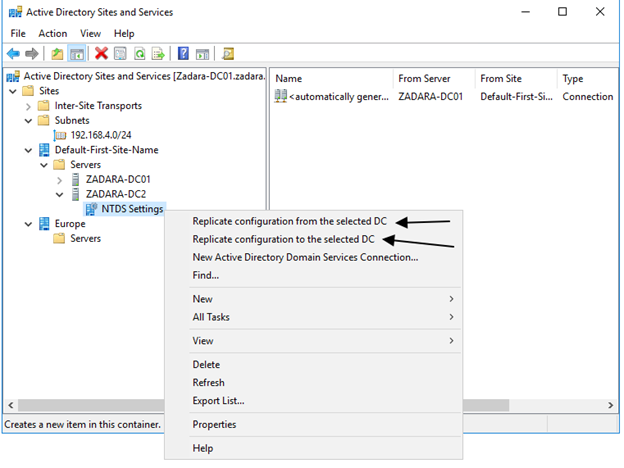The height and width of the screenshot is (468, 624).
Task: Click the NTDS Settings icon
Action: point(91,209)
